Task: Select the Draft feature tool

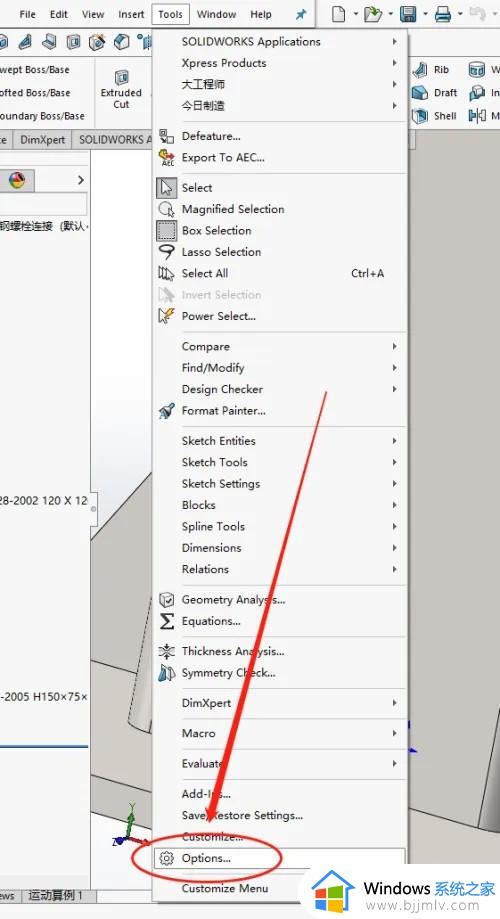Action: [x=434, y=93]
